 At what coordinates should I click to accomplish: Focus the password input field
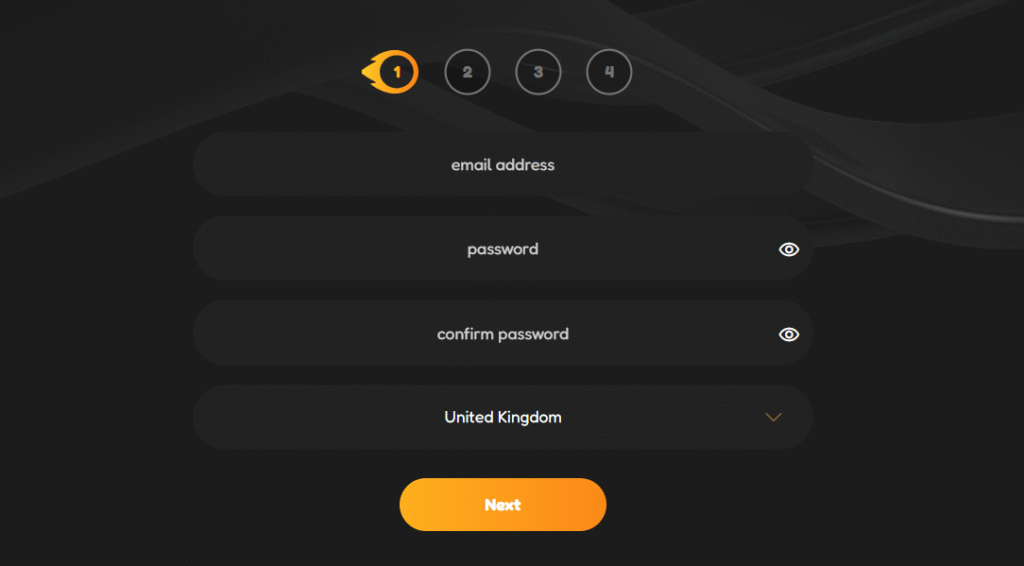[x=502, y=249]
